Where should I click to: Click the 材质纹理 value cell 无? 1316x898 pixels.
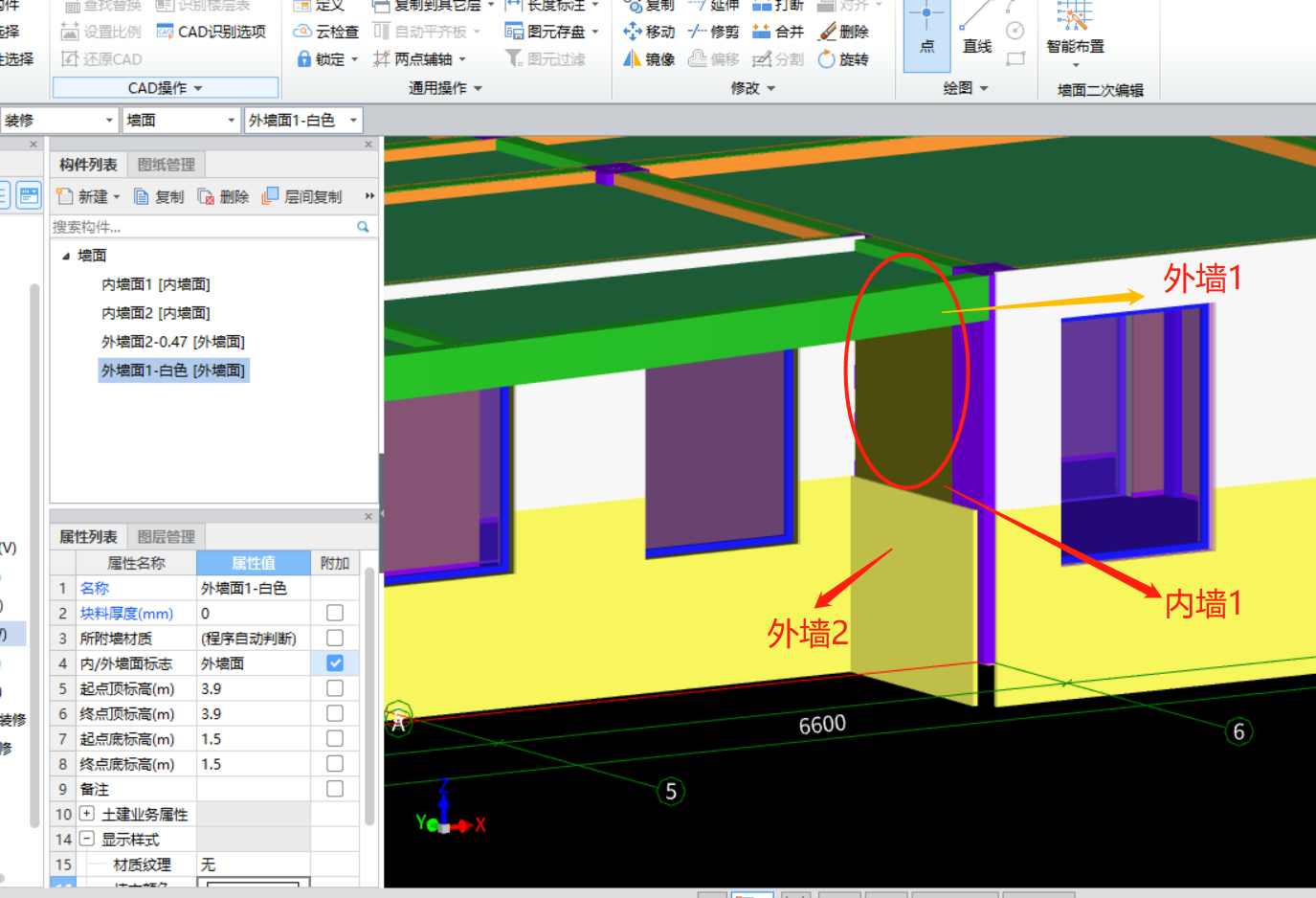[x=254, y=864]
